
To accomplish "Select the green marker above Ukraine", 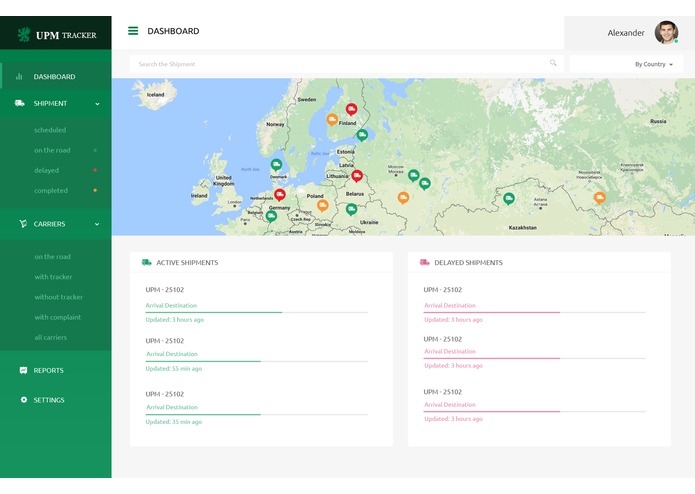I will click(351, 209).
